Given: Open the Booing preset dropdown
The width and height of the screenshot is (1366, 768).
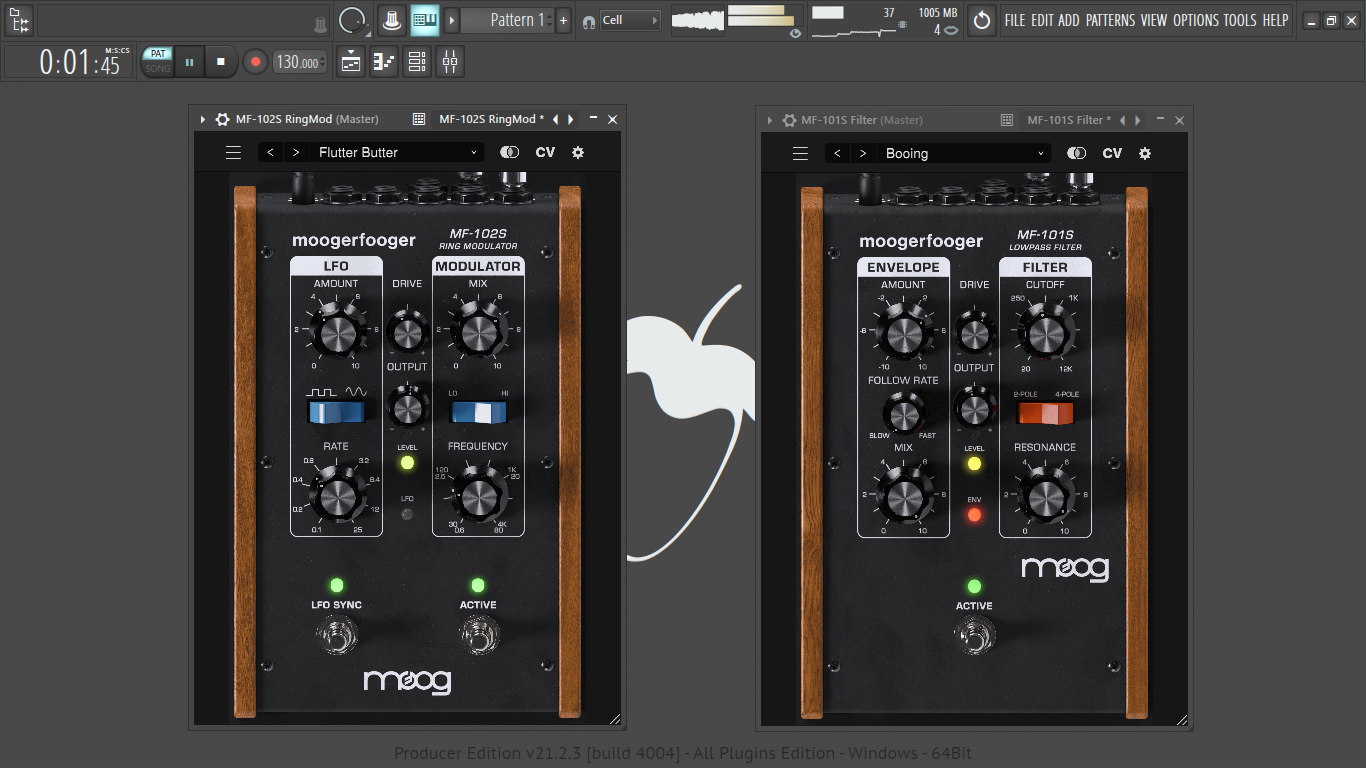Looking at the screenshot, I should coord(963,153).
